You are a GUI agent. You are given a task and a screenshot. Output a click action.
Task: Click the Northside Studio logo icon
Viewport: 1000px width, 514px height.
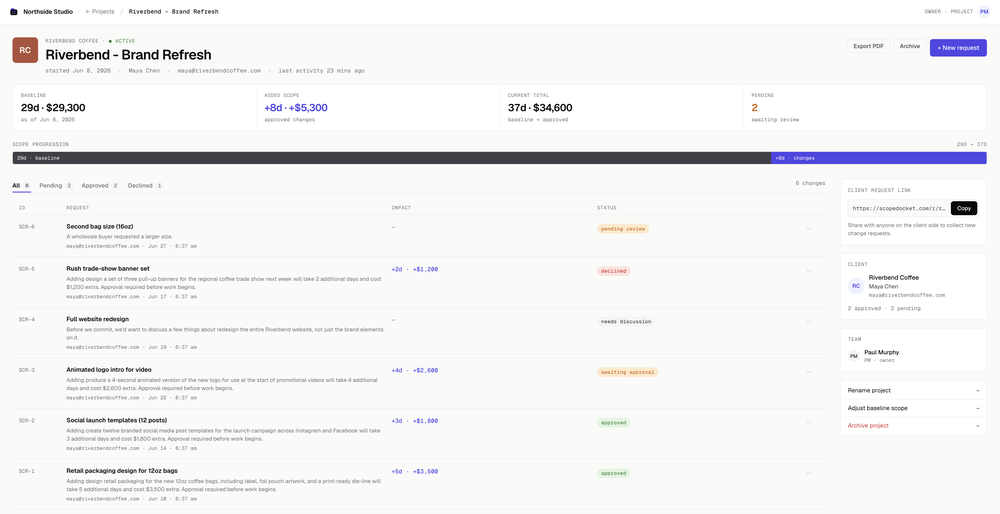(x=14, y=11)
